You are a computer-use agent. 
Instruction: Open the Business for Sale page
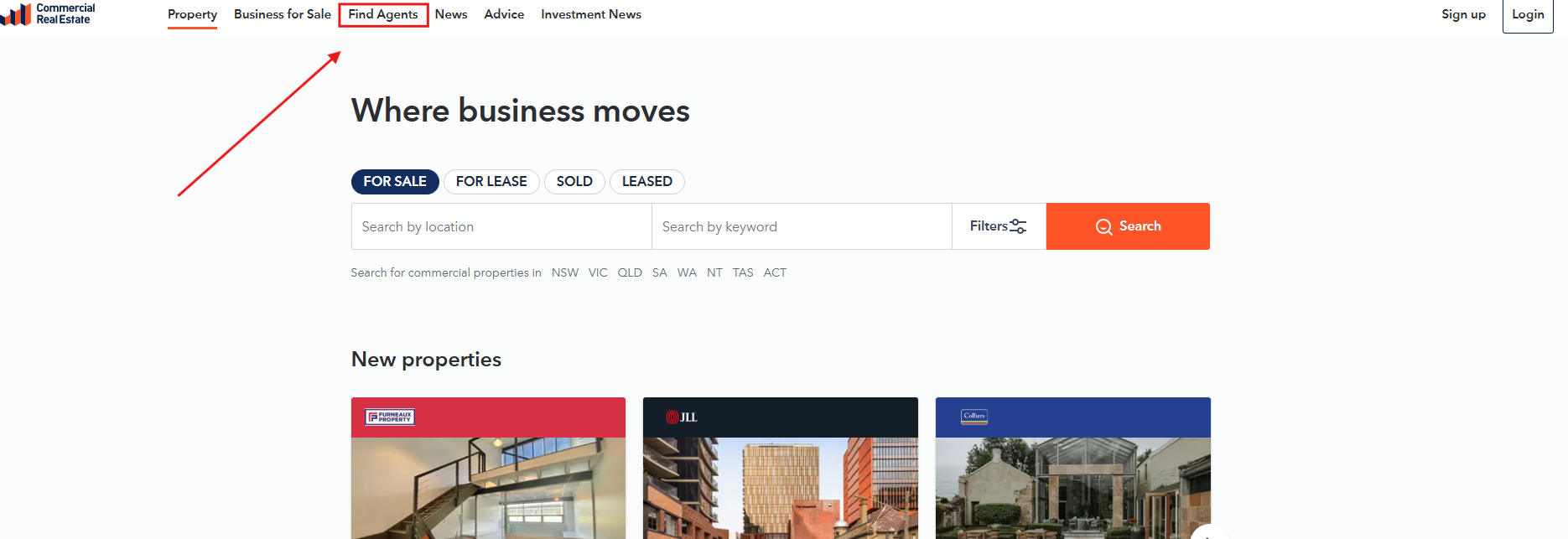click(283, 15)
